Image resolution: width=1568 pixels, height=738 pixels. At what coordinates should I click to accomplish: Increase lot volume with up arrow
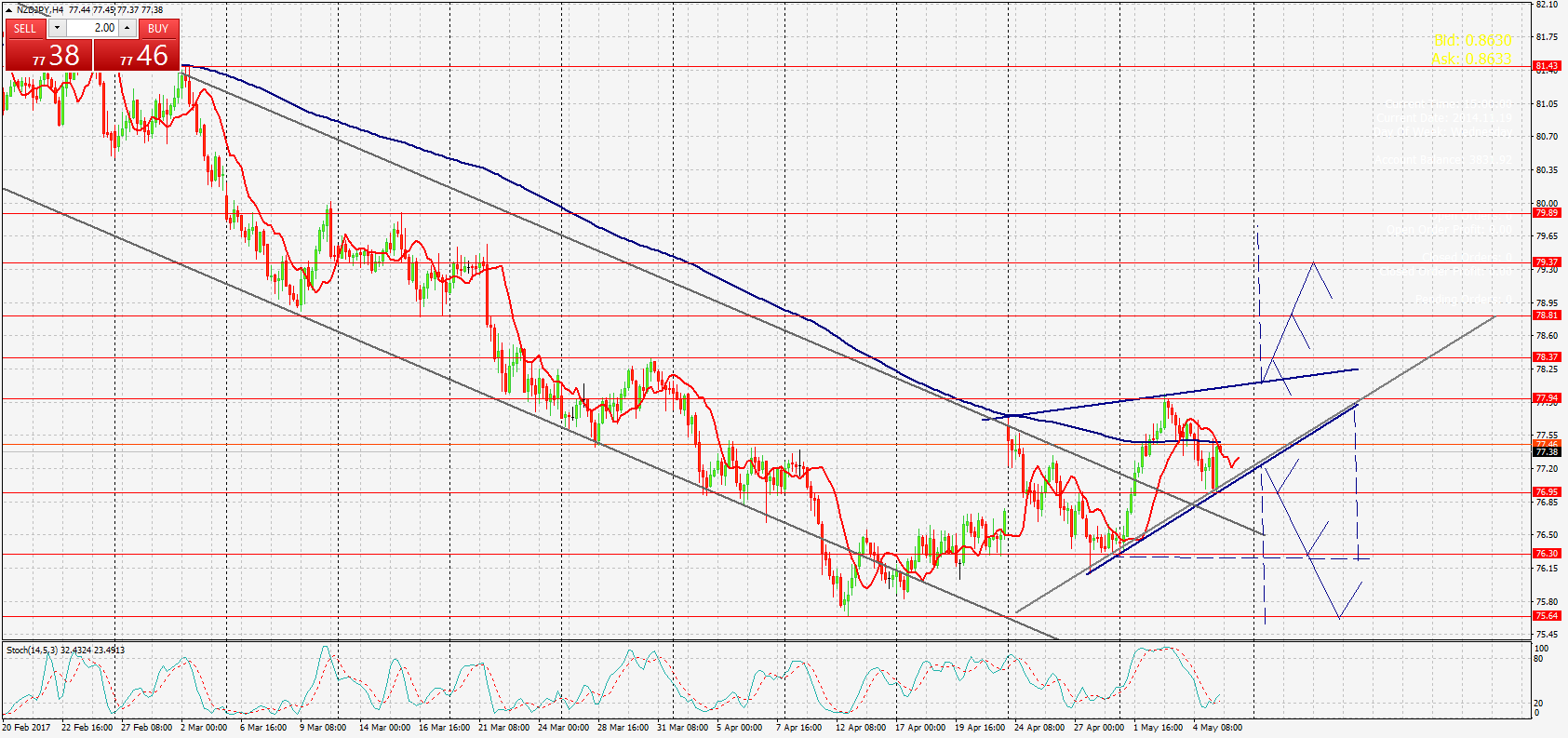tap(127, 28)
